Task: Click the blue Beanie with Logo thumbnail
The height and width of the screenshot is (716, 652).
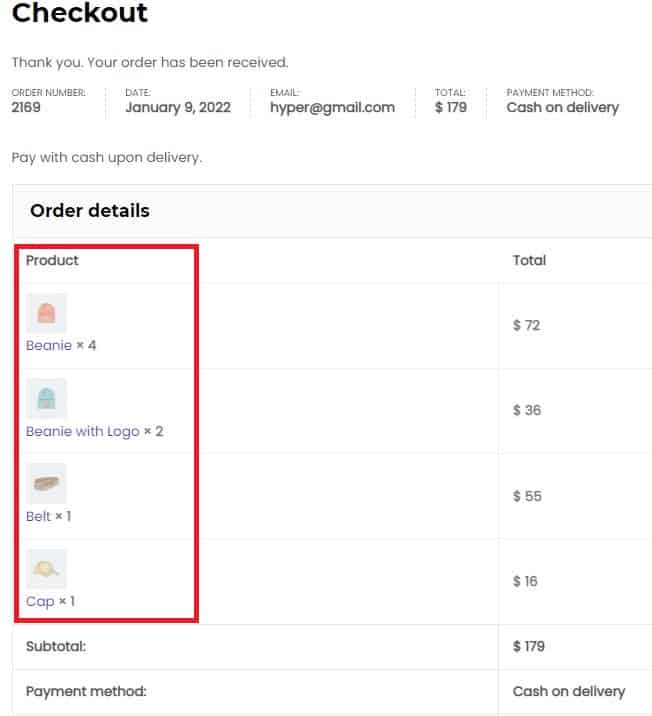Action: pos(46,398)
